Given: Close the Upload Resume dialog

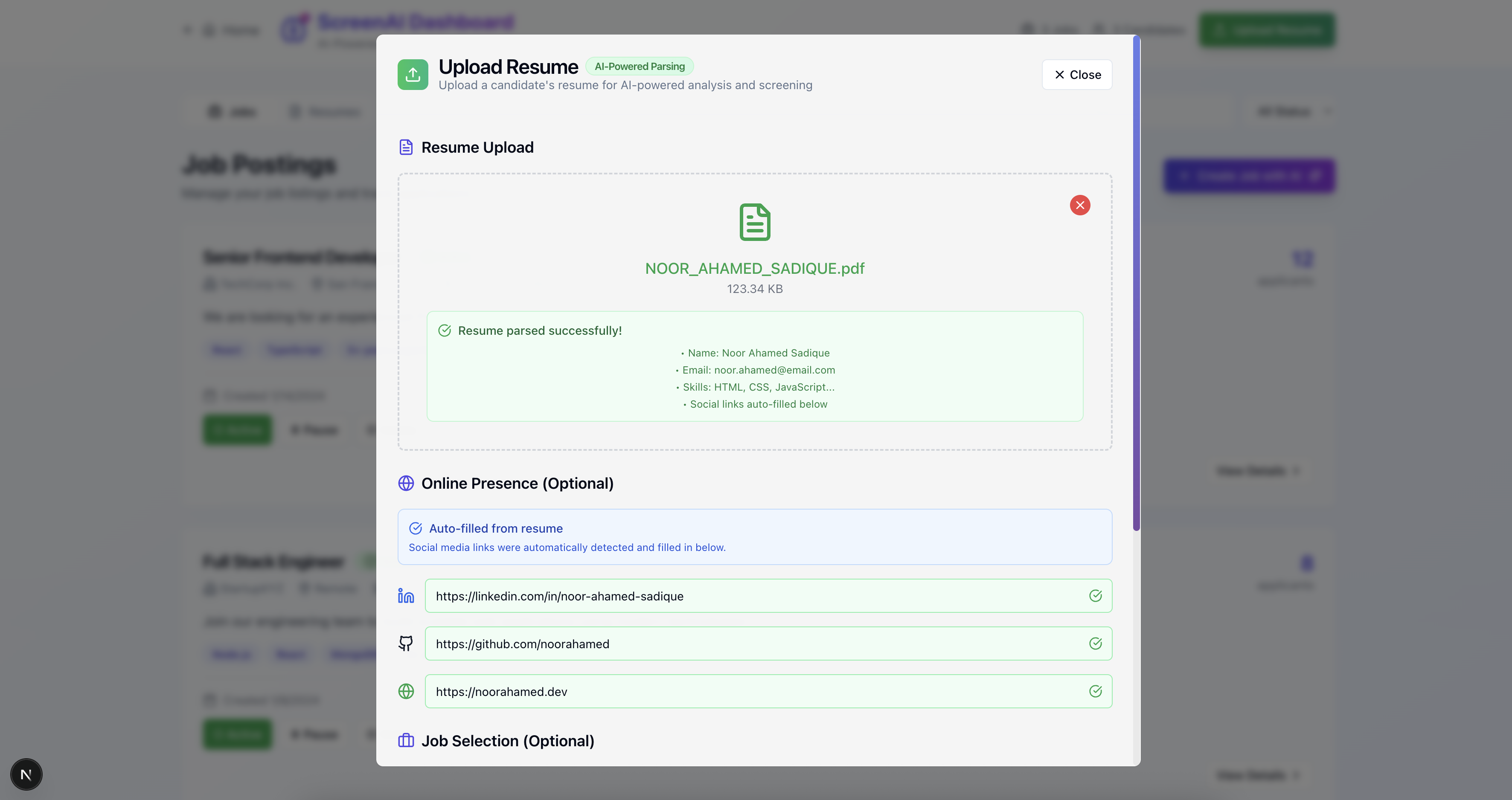Looking at the screenshot, I should tap(1076, 75).
